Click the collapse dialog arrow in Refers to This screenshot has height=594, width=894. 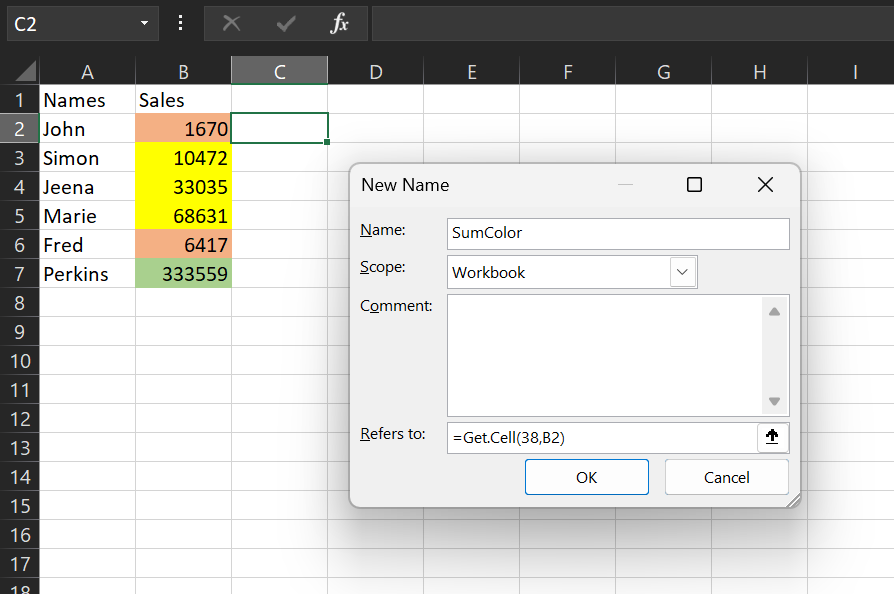[772, 437]
